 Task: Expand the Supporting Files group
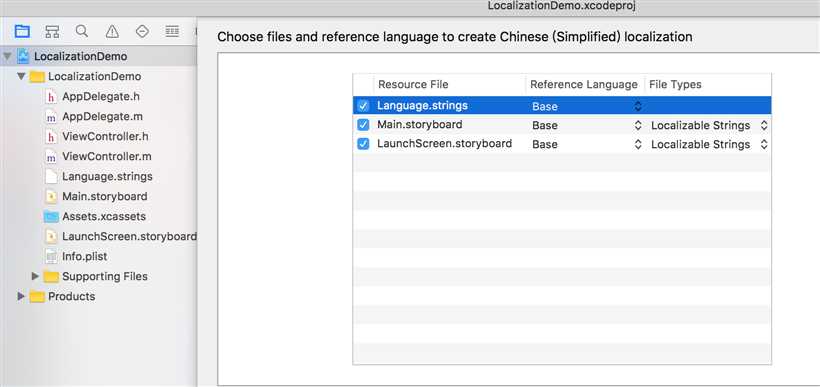[x=36, y=276]
